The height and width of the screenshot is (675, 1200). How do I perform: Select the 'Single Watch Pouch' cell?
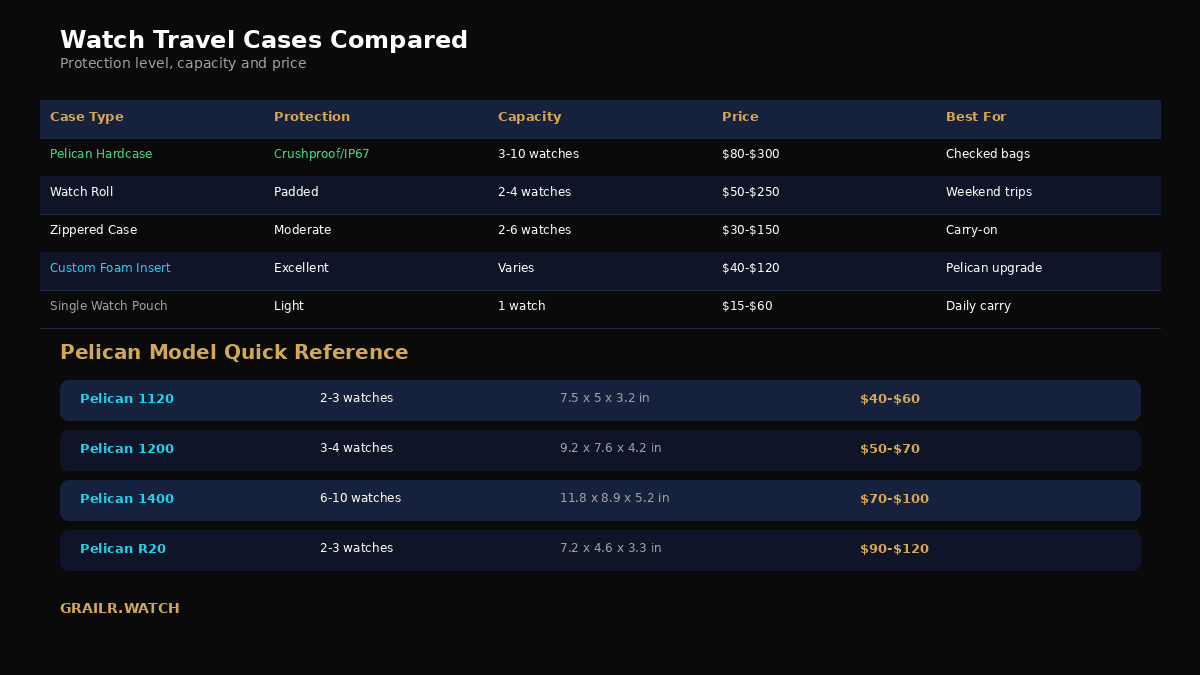tap(109, 306)
